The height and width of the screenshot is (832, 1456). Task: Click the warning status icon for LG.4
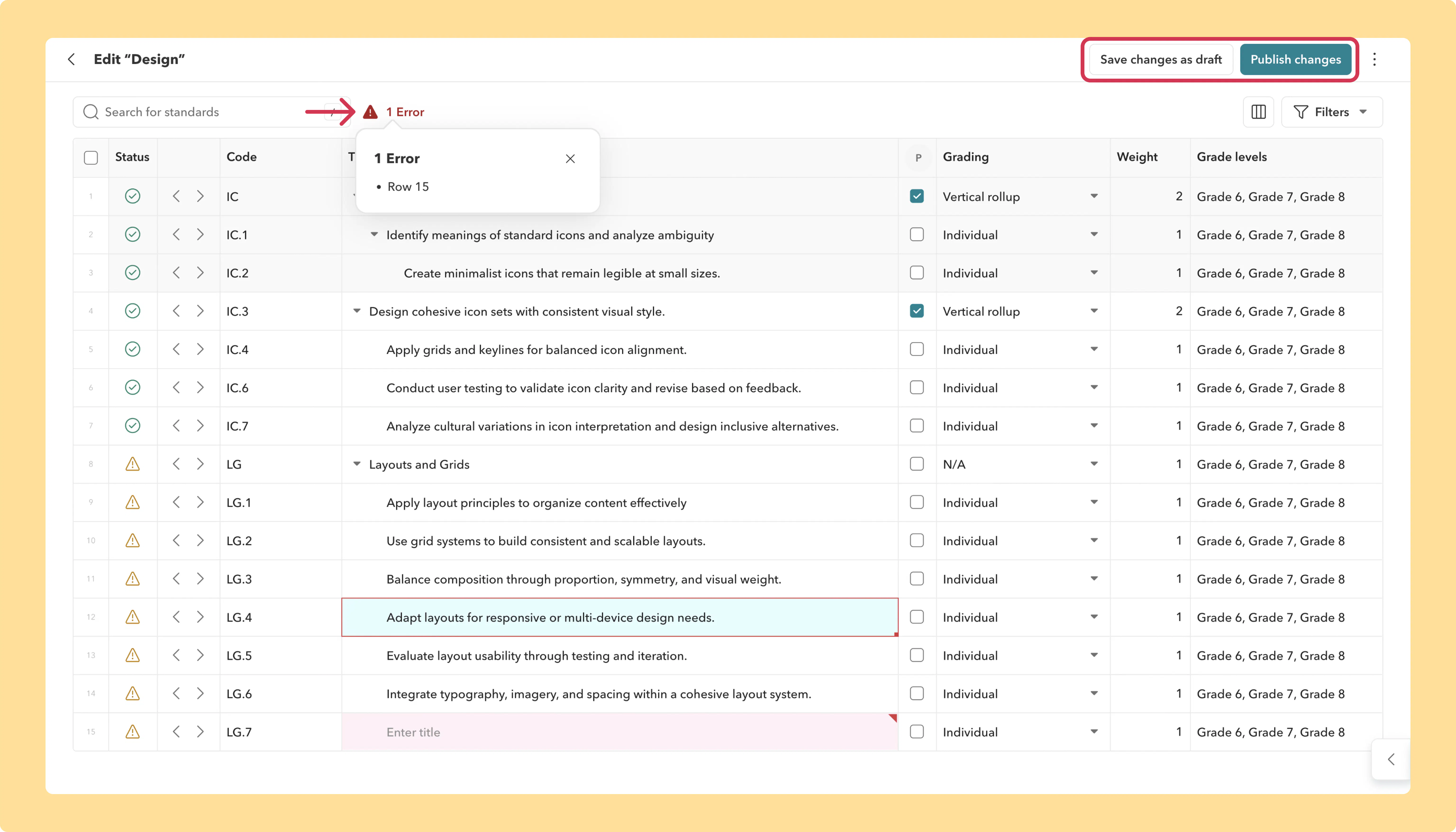pyautogui.click(x=132, y=617)
